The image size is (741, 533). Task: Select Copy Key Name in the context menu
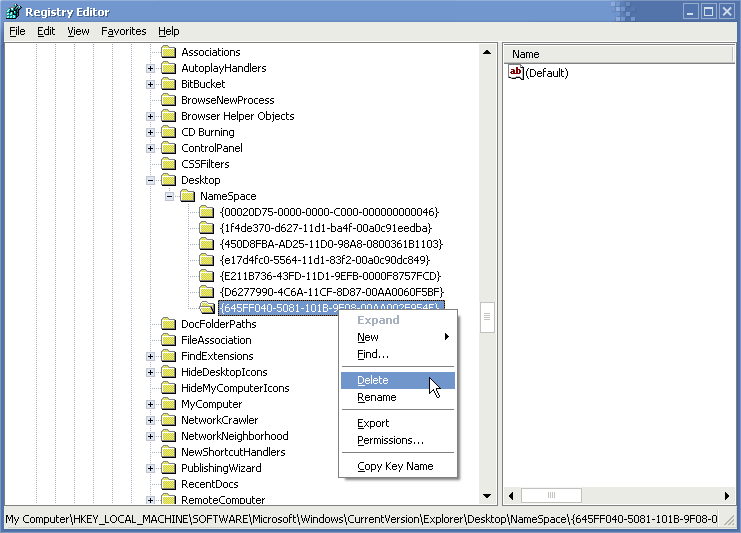(x=397, y=466)
